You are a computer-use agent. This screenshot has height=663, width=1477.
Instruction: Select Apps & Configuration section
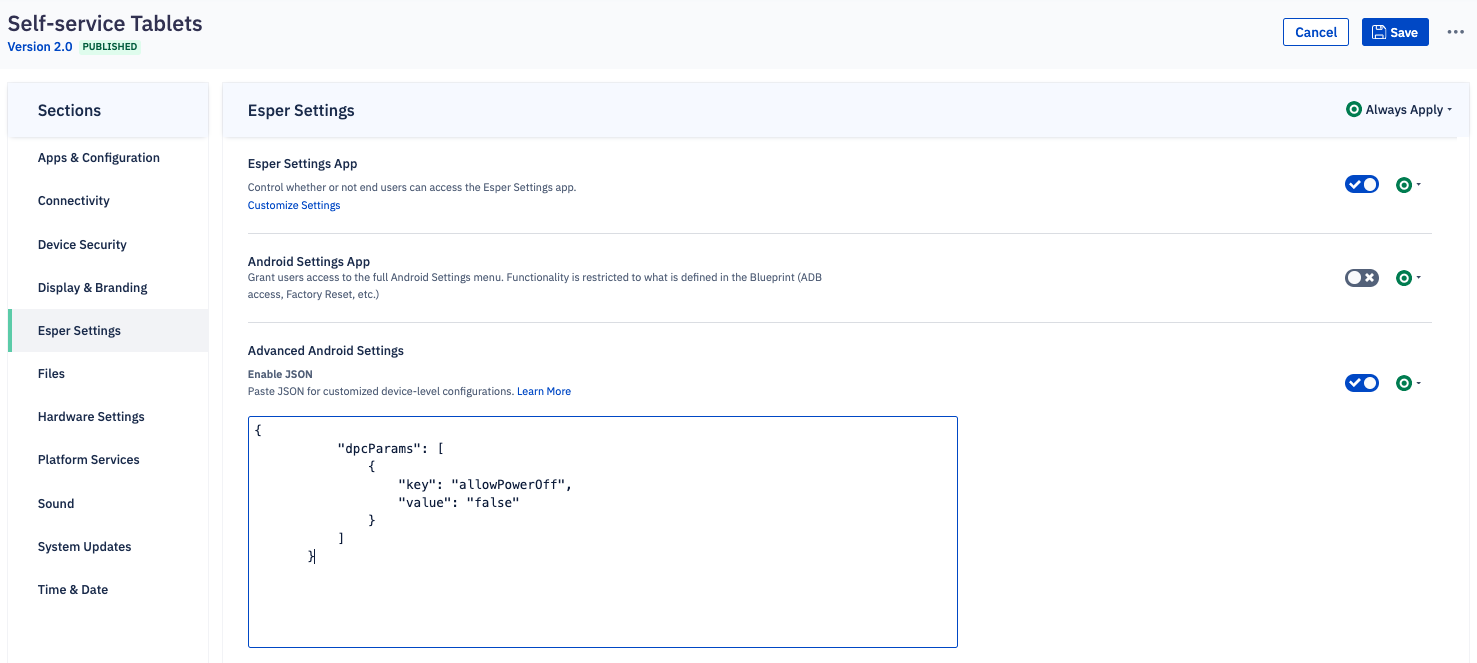coord(108,158)
